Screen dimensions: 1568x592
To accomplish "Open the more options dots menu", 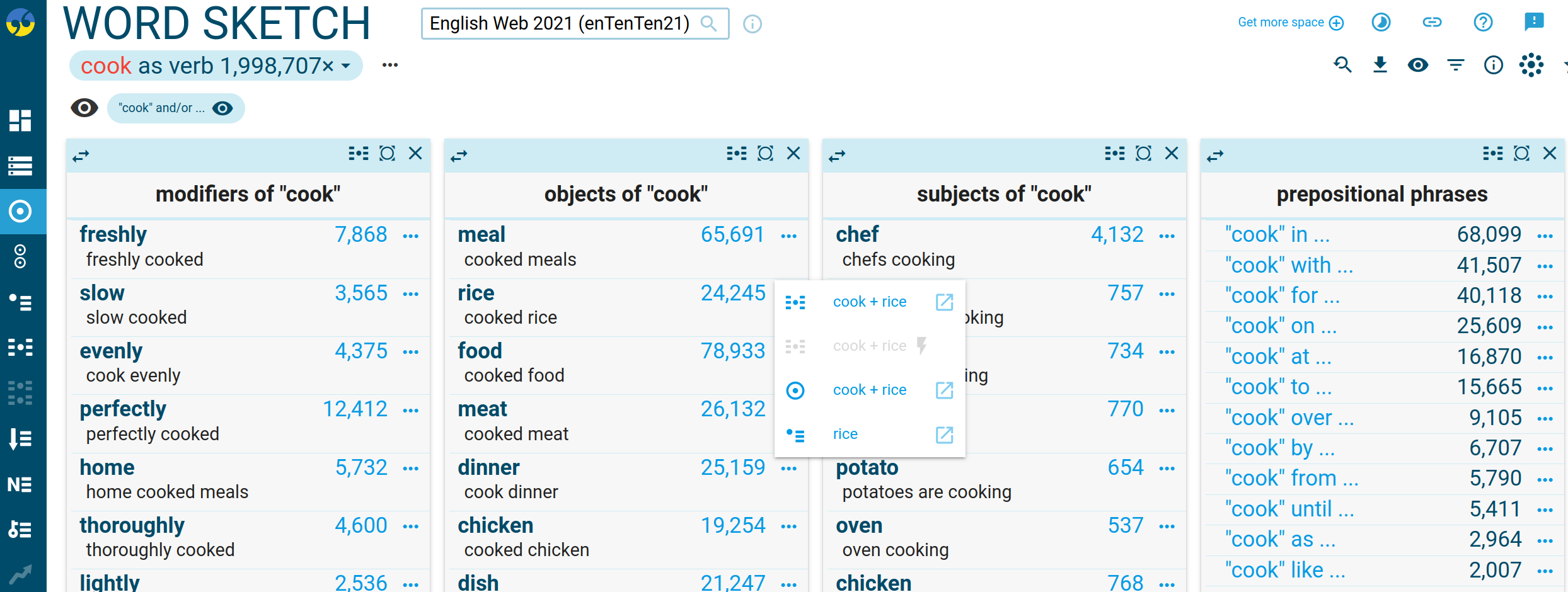I will [389, 65].
